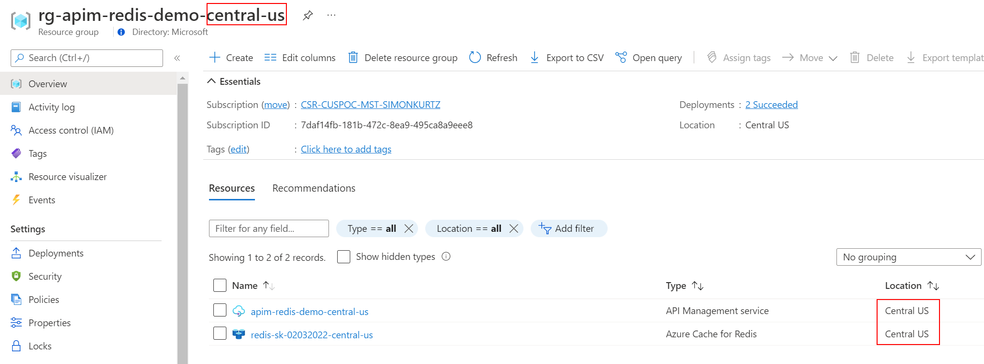The image size is (984, 364).
Task: Click the API Management cloud icon
Action: pos(238,311)
